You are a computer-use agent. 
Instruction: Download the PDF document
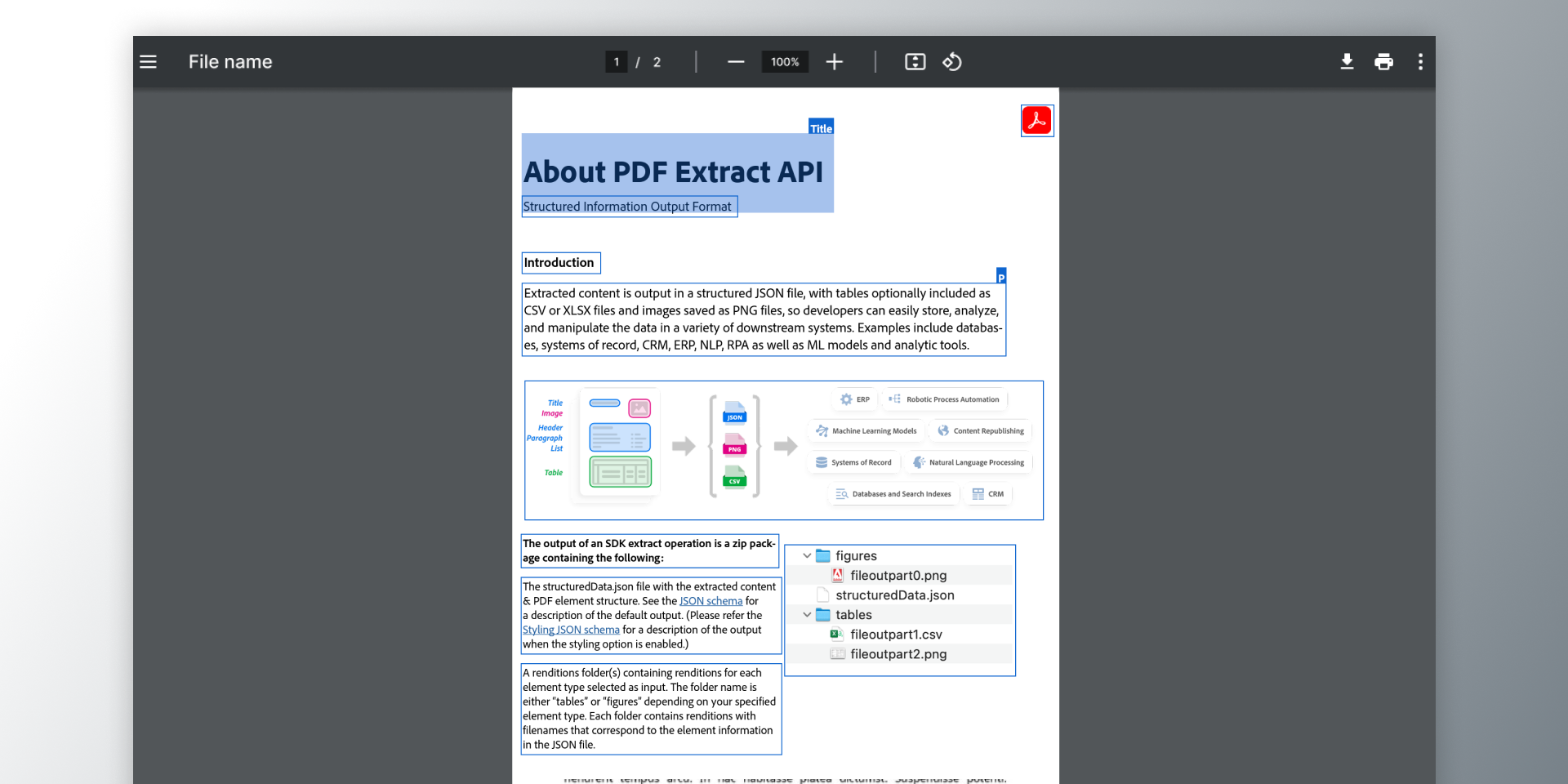[x=1347, y=61]
